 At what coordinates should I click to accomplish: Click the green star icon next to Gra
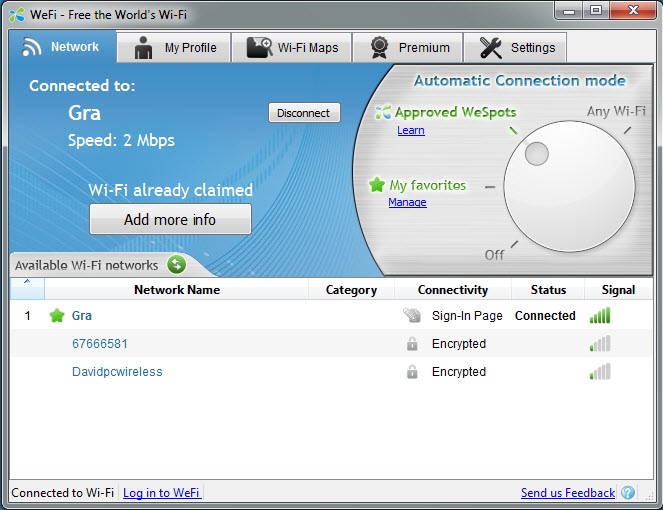tap(56, 316)
